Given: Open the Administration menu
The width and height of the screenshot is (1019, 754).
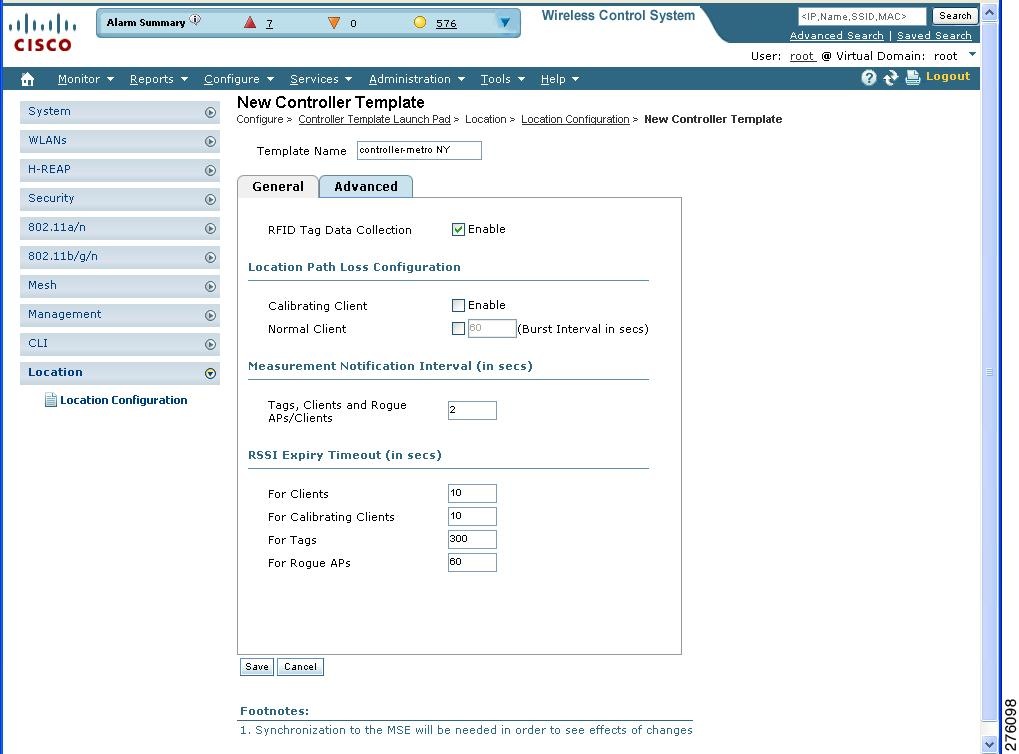Looking at the screenshot, I should click(x=417, y=79).
